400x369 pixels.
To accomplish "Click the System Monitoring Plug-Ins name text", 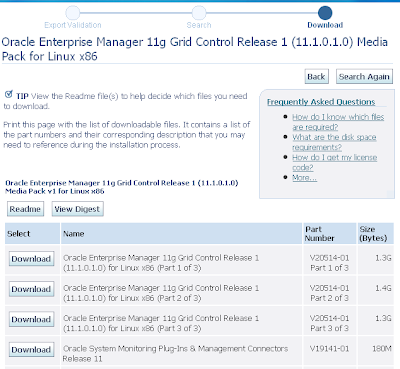I will (175, 354).
